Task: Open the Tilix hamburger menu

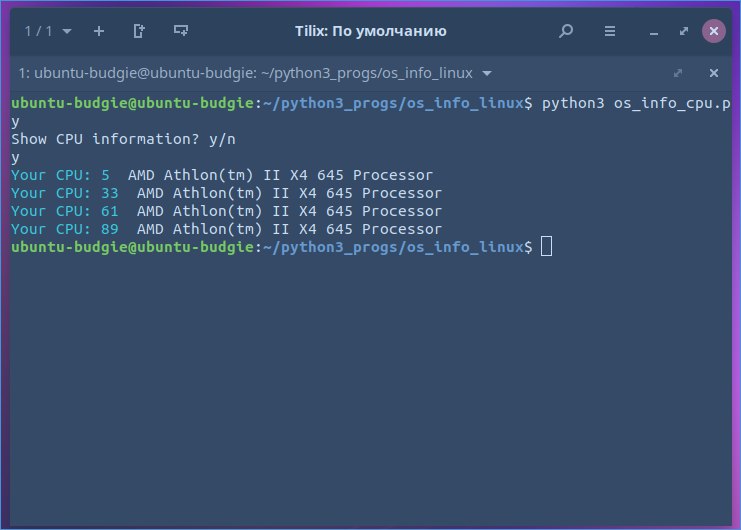Action: pos(609,31)
